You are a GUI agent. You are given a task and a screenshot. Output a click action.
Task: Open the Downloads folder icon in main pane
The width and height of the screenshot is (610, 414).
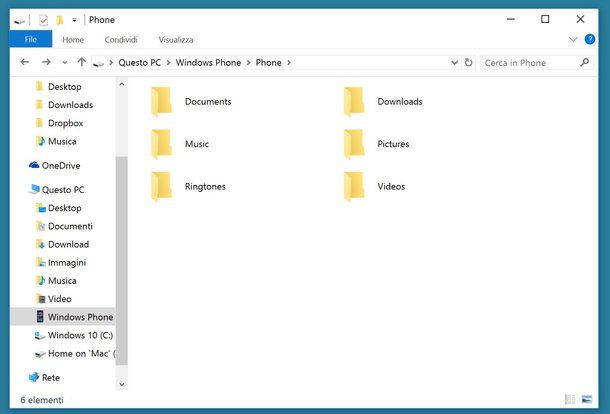coord(354,102)
